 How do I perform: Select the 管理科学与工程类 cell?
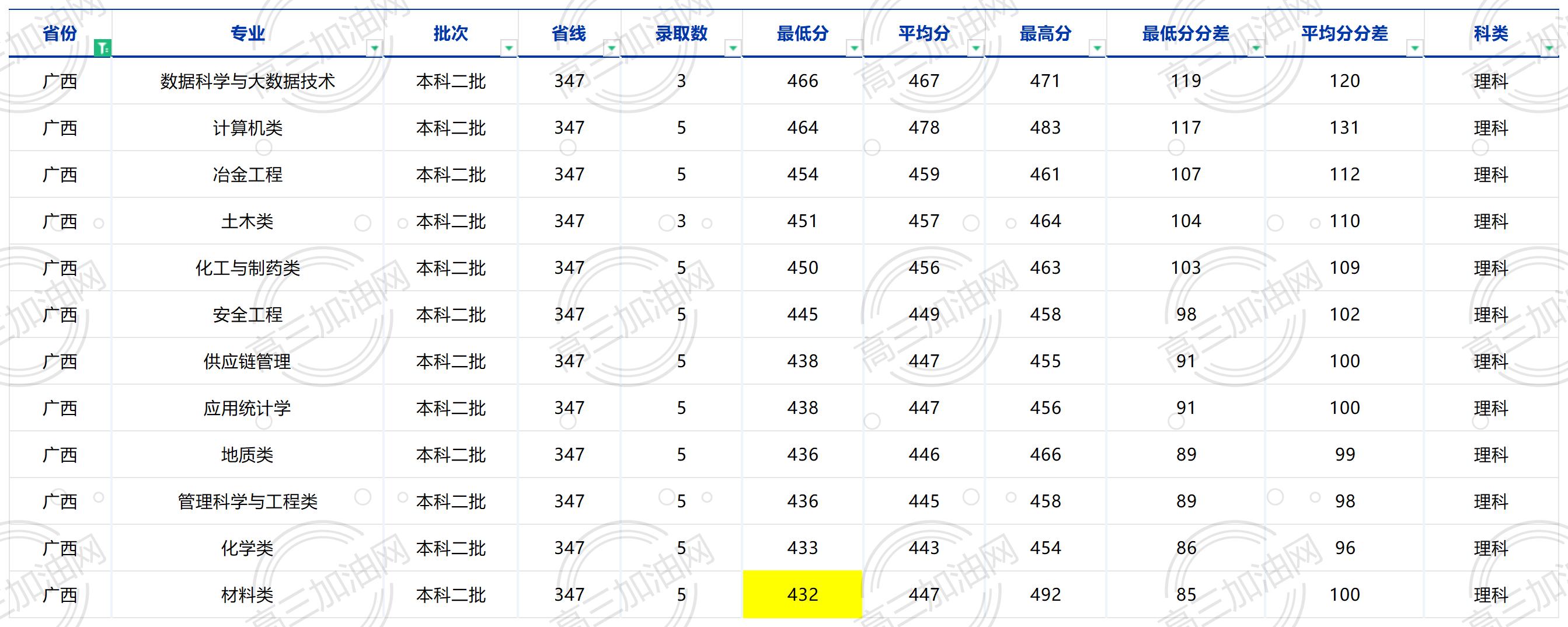(x=247, y=501)
